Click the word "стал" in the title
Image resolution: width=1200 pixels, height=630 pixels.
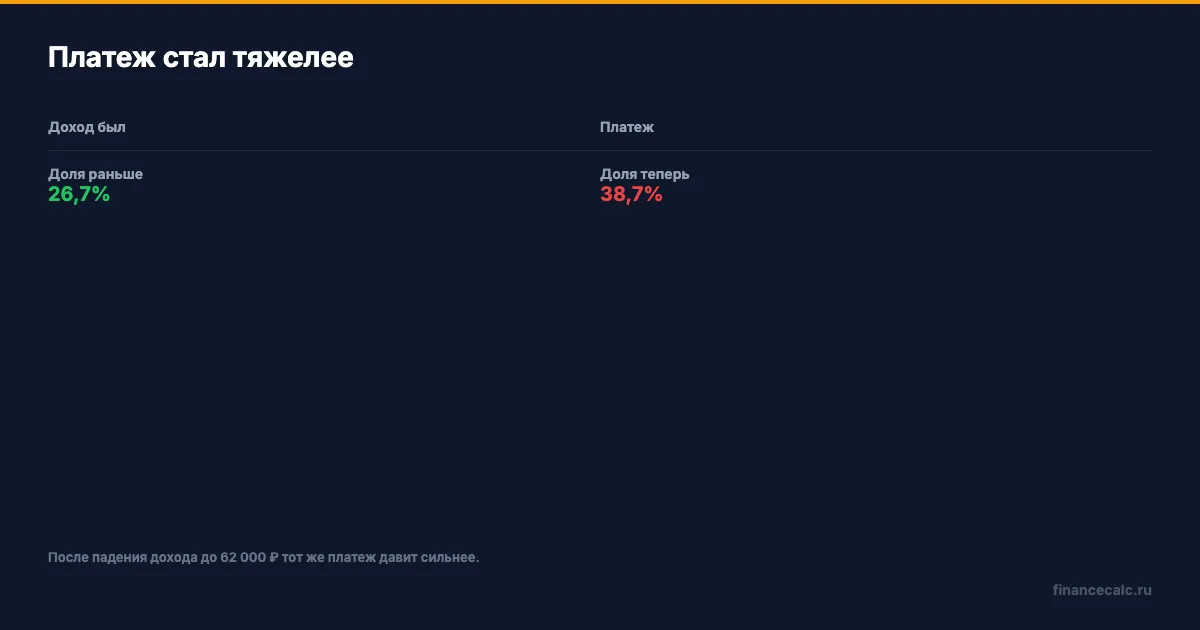click(x=194, y=58)
